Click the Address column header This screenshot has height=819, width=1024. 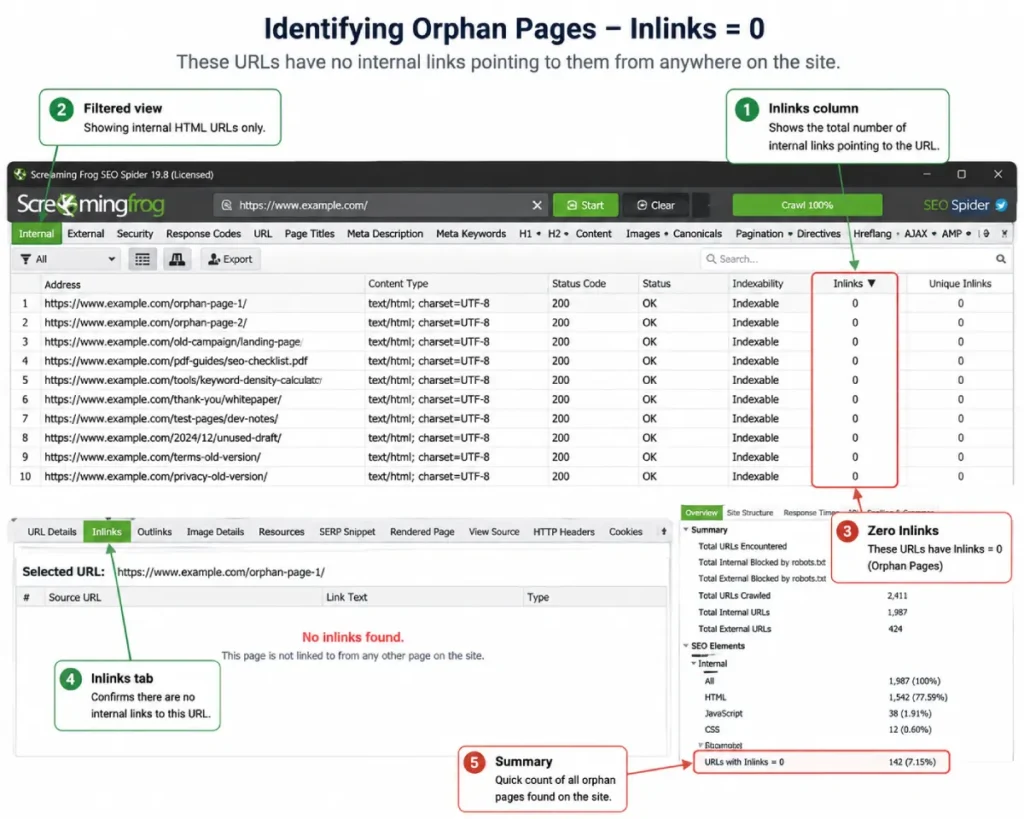(x=62, y=284)
